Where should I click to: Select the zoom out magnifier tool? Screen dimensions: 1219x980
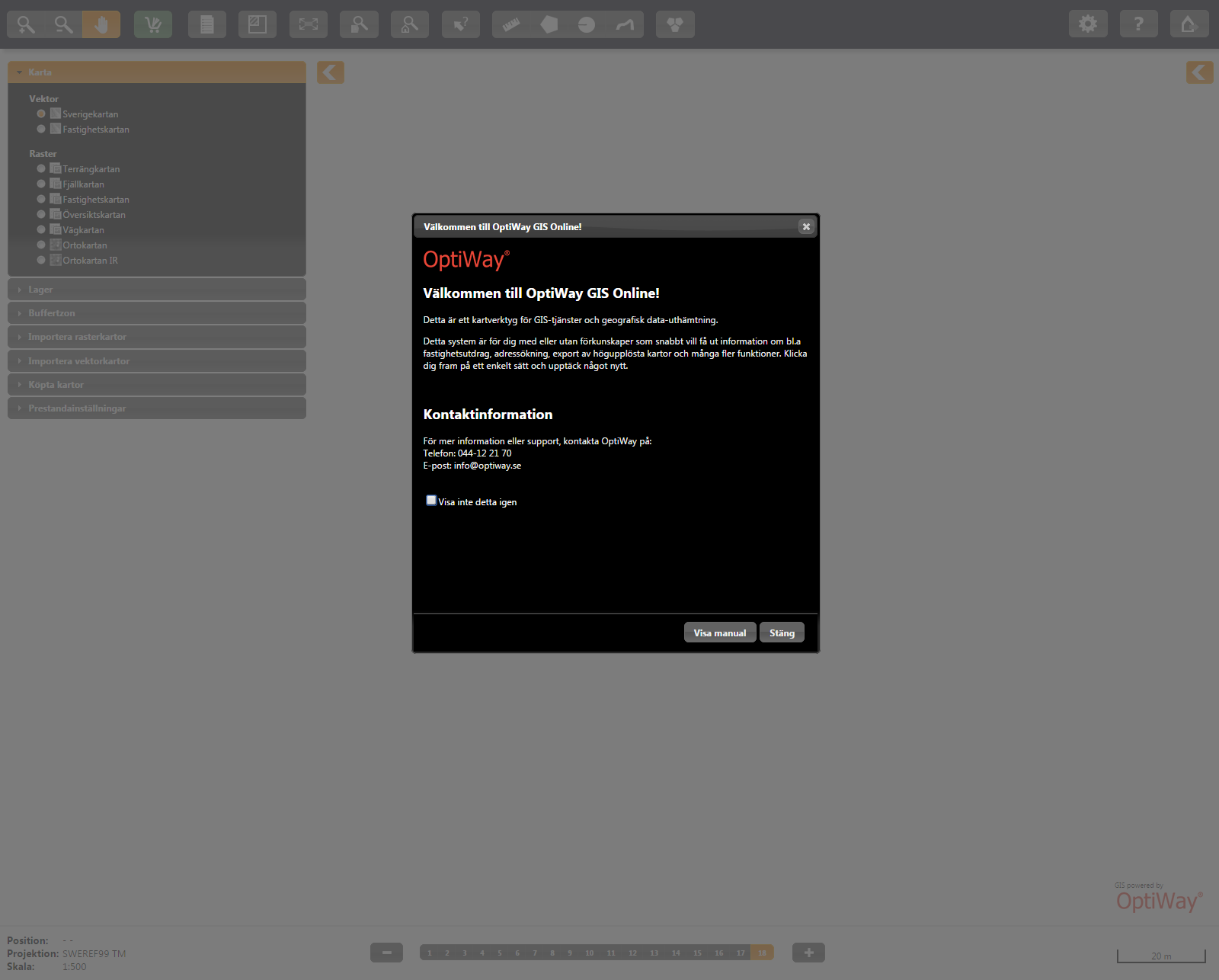(63, 24)
